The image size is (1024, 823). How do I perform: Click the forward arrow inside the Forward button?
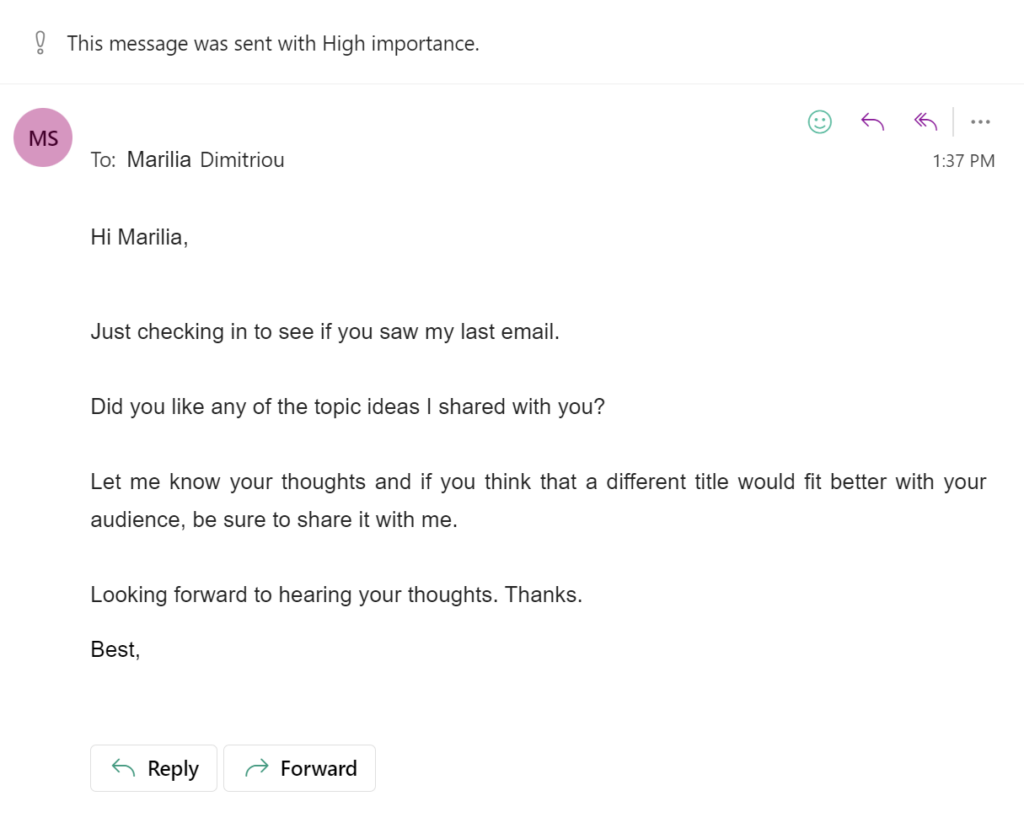[254, 768]
